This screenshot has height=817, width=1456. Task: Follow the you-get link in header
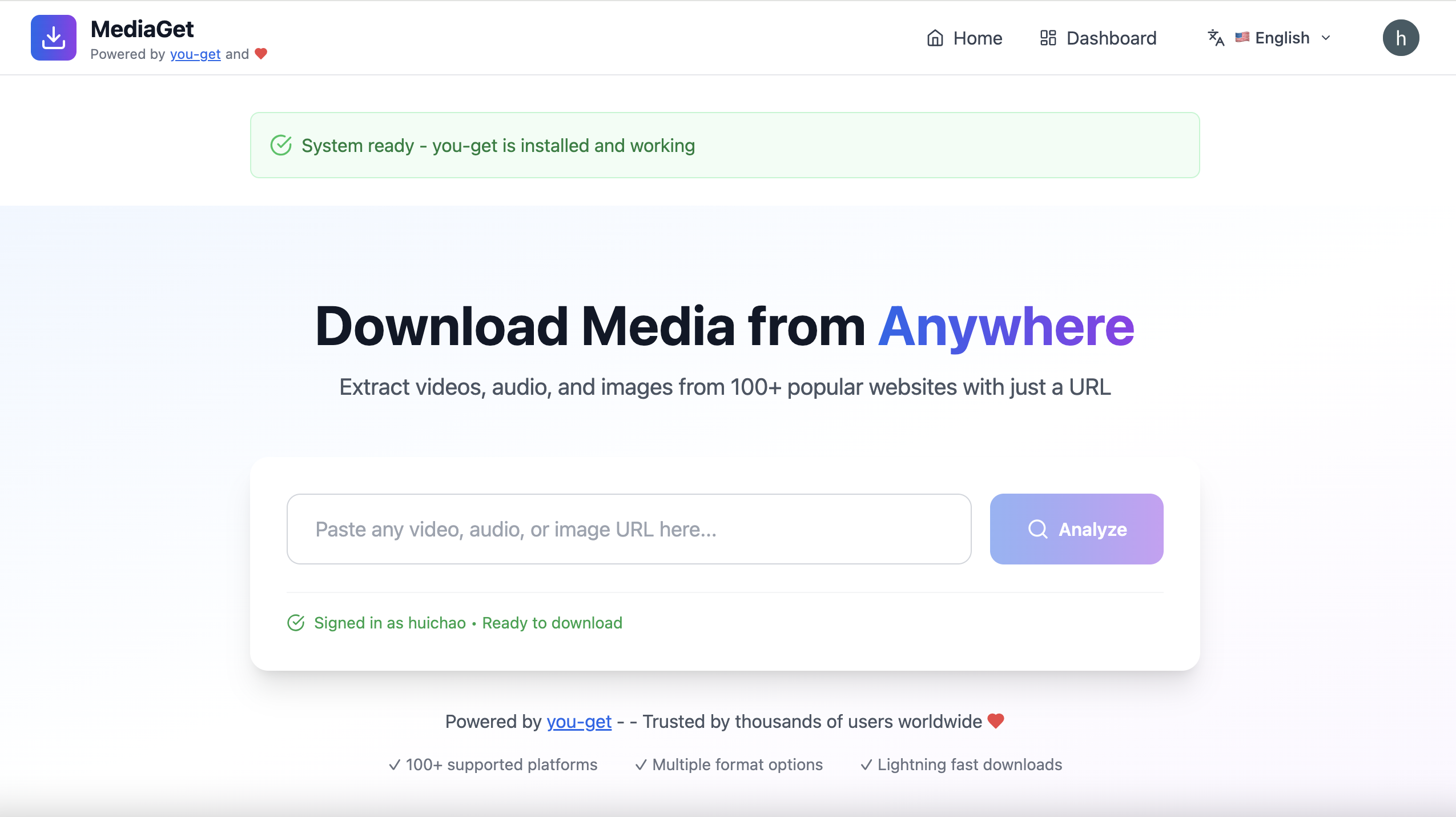click(x=195, y=54)
